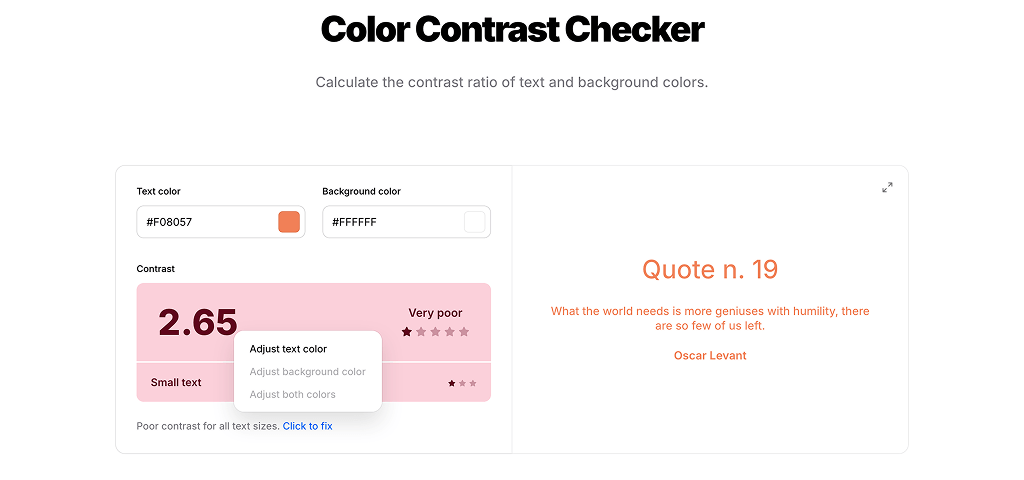Click the five-star rating under 'Very poor'
1024x480 pixels.
point(435,332)
